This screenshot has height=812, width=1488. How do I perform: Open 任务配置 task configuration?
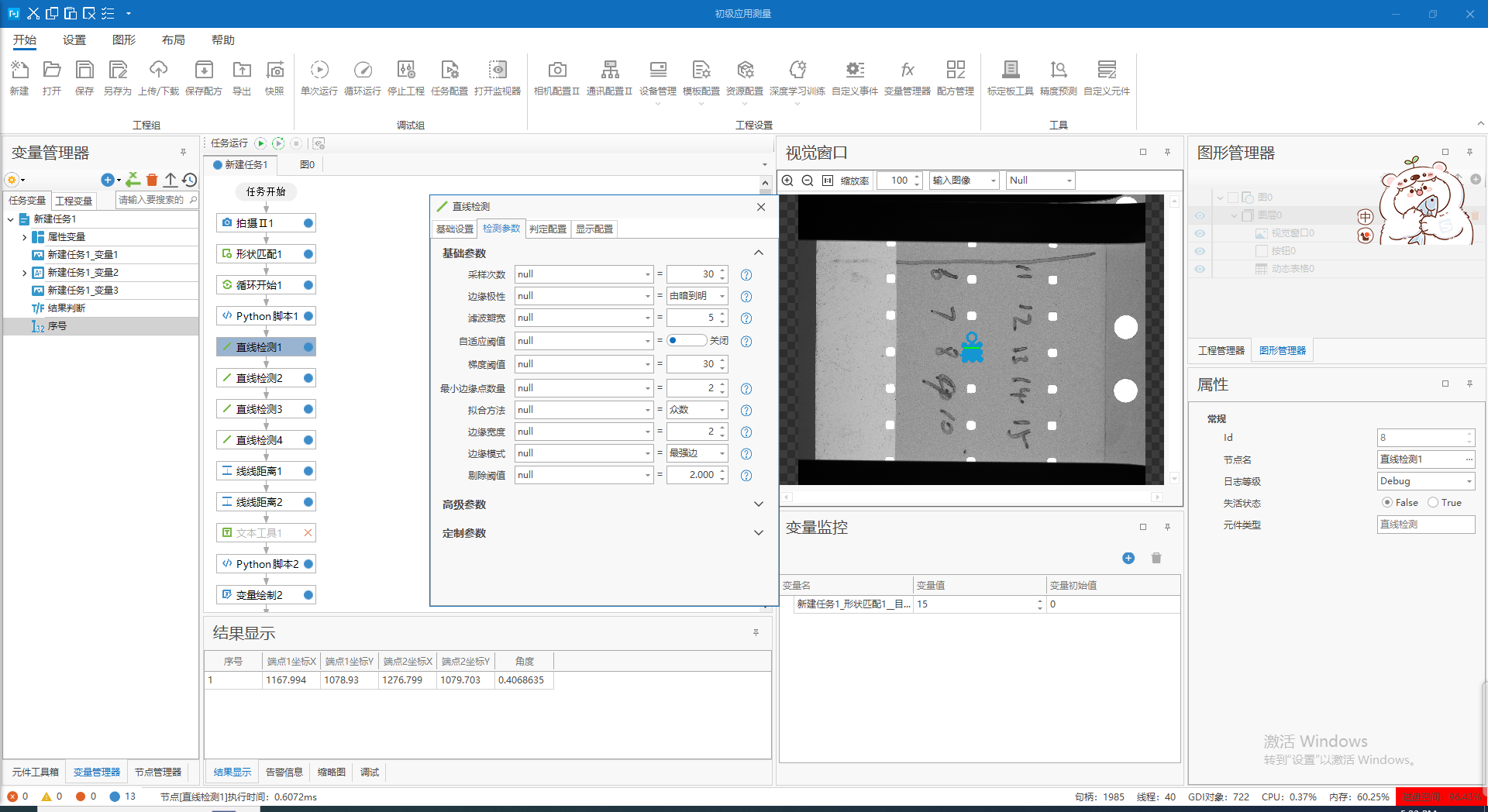point(449,77)
